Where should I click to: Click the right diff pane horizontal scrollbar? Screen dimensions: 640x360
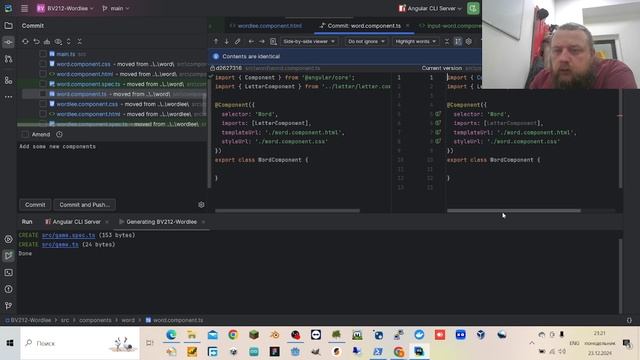coord(514,211)
